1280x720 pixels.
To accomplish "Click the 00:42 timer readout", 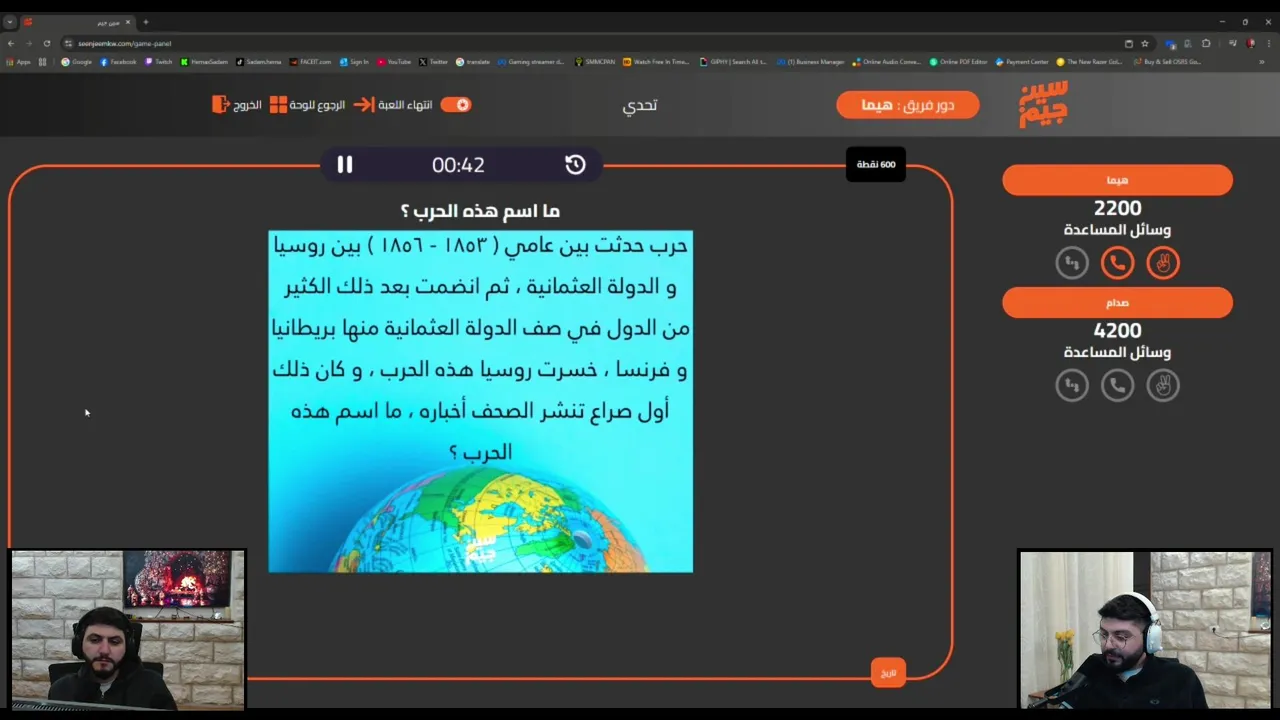I will pyautogui.click(x=458, y=165).
